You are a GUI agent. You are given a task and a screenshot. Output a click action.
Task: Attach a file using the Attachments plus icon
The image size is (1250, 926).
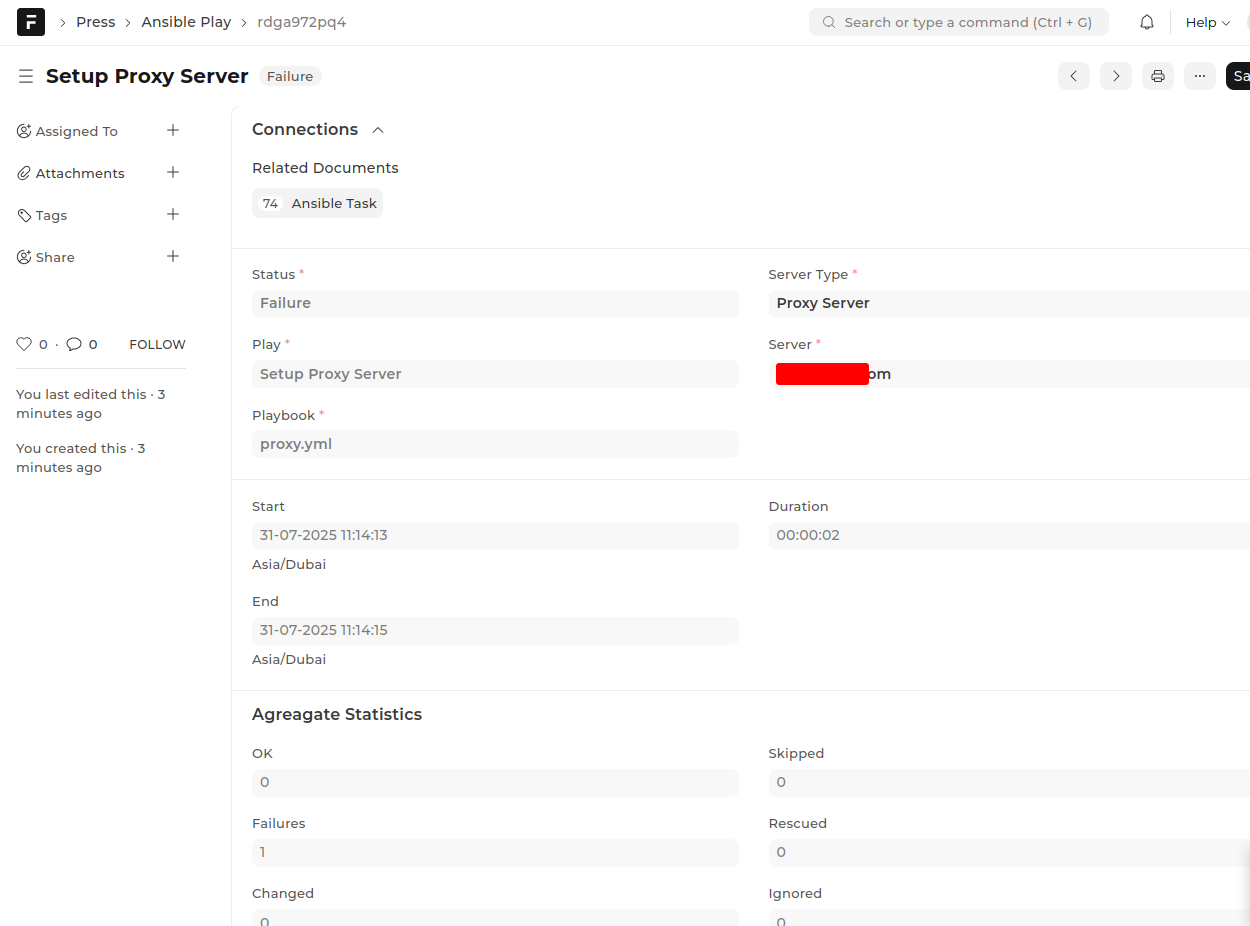coord(172,172)
